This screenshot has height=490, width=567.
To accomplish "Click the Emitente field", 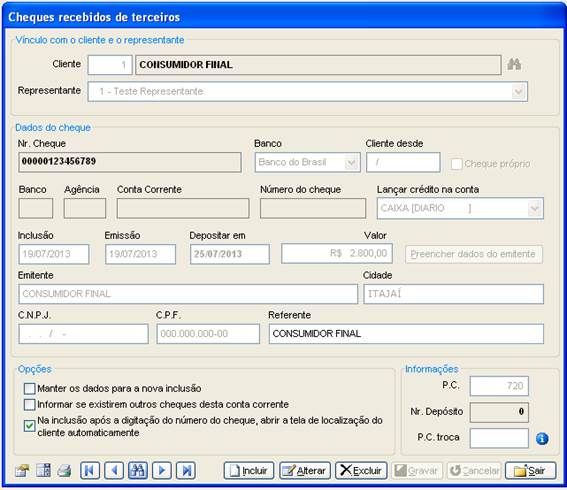I will (x=188, y=294).
